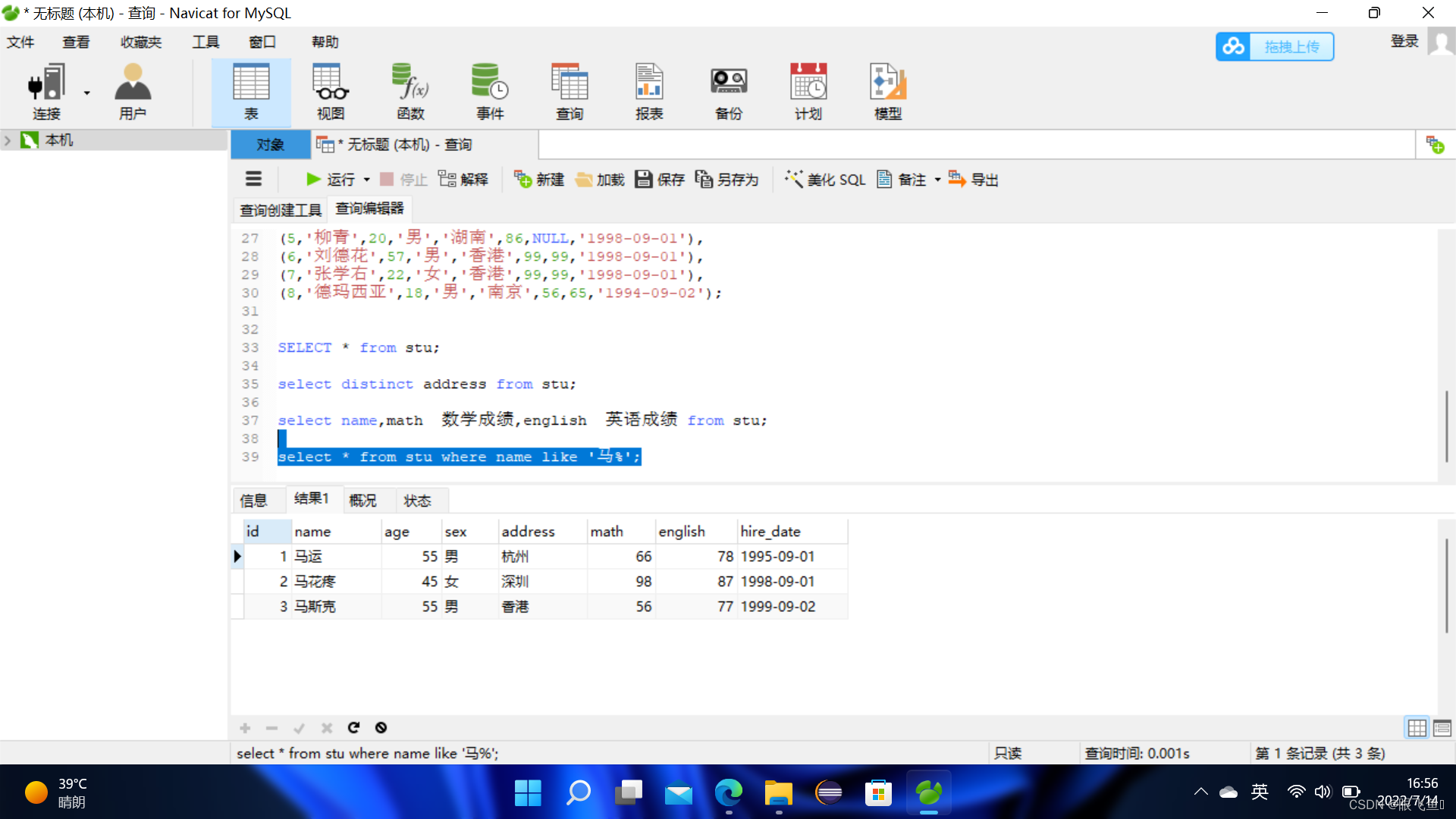Toggle the hamburger menu in query toolbar
Image resolution: width=1456 pixels, height=819 pixels.
pyautogui.click(x=253, y=179)
